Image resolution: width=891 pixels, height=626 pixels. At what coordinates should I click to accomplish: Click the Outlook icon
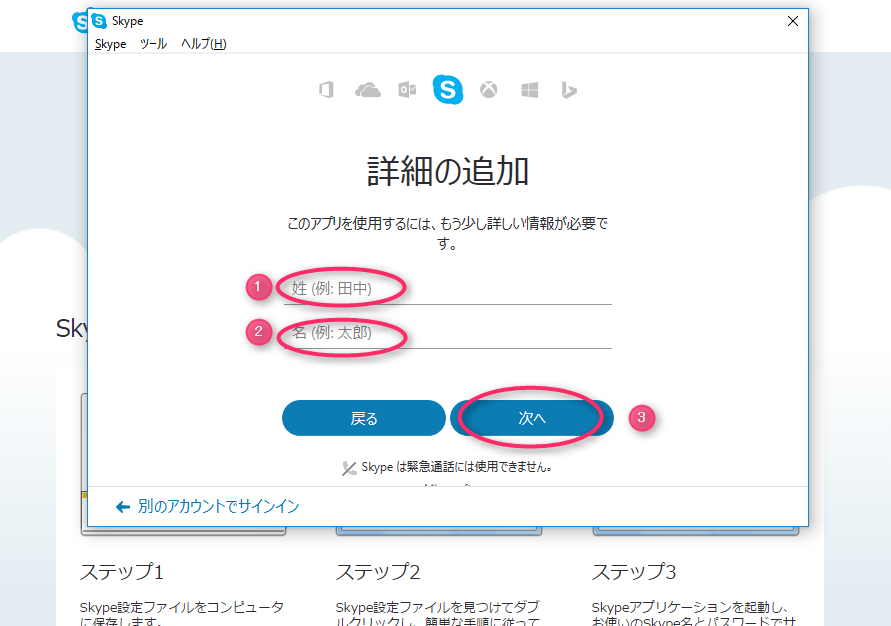coord(407,90)
